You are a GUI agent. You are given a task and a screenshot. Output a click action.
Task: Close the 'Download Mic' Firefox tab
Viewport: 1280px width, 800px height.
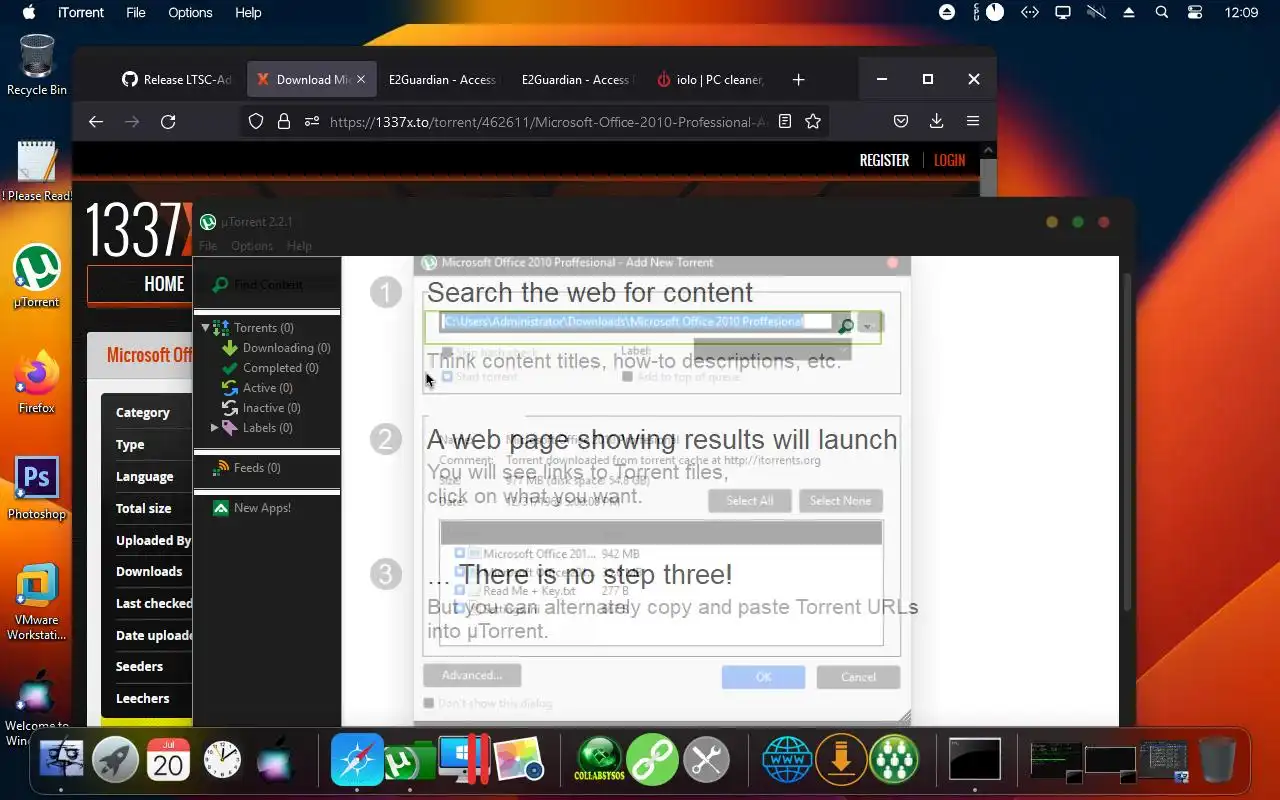[361, 79]
